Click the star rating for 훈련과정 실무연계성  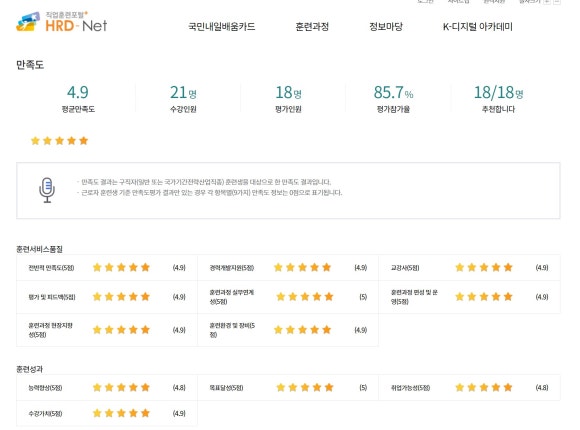point(305,296)
